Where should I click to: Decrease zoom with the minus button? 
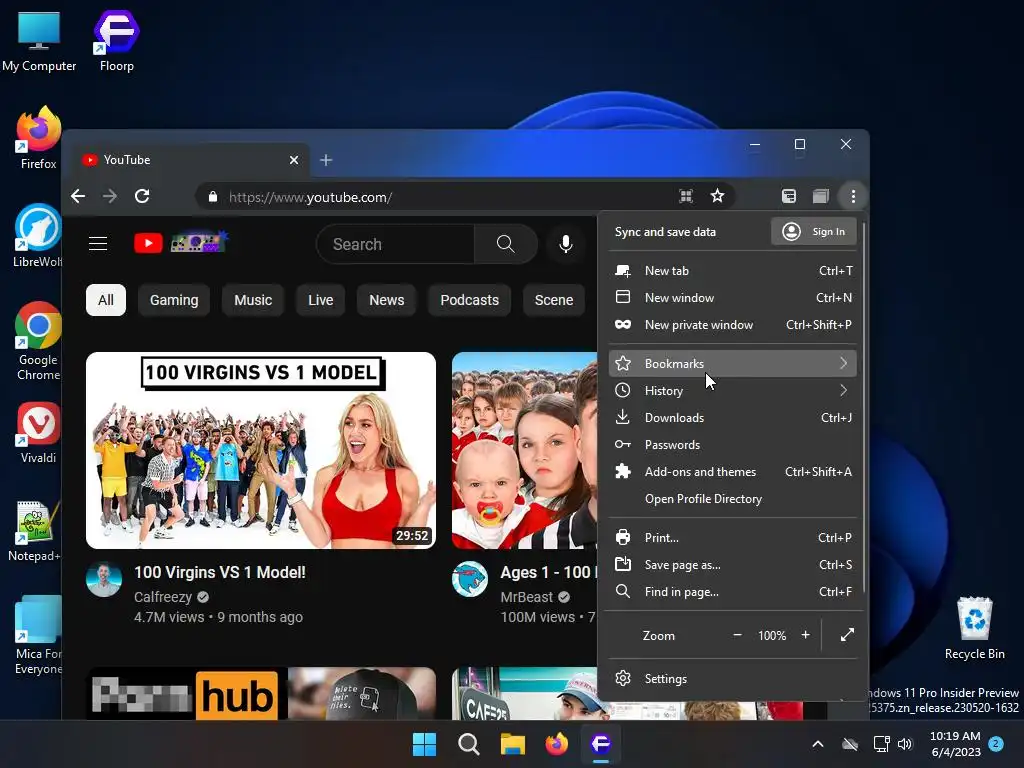(737, 635)
